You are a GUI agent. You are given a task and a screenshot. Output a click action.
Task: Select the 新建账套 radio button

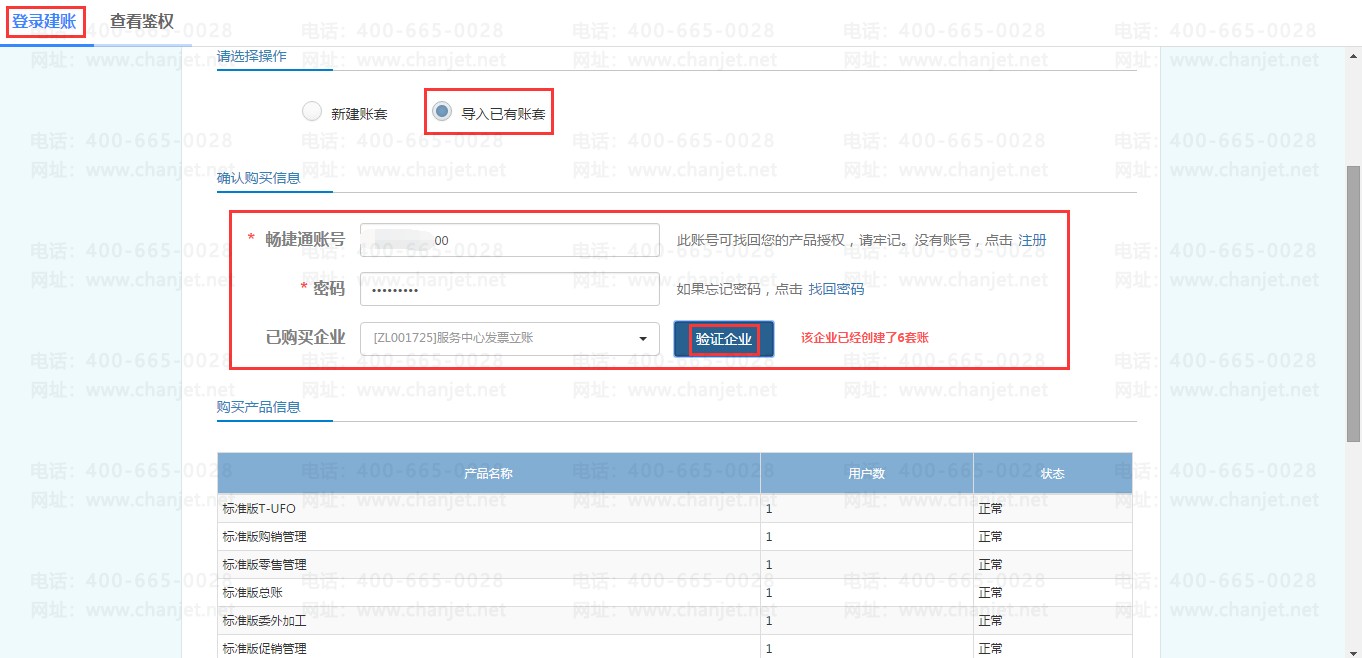click(x=312, y=112)
